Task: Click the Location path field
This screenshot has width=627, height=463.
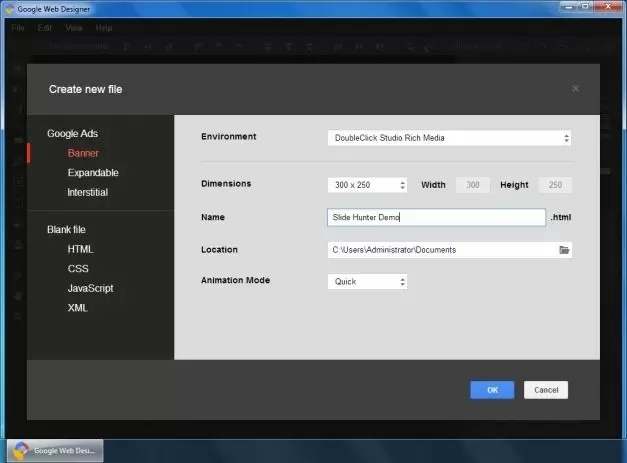Action: pos(441,250)
